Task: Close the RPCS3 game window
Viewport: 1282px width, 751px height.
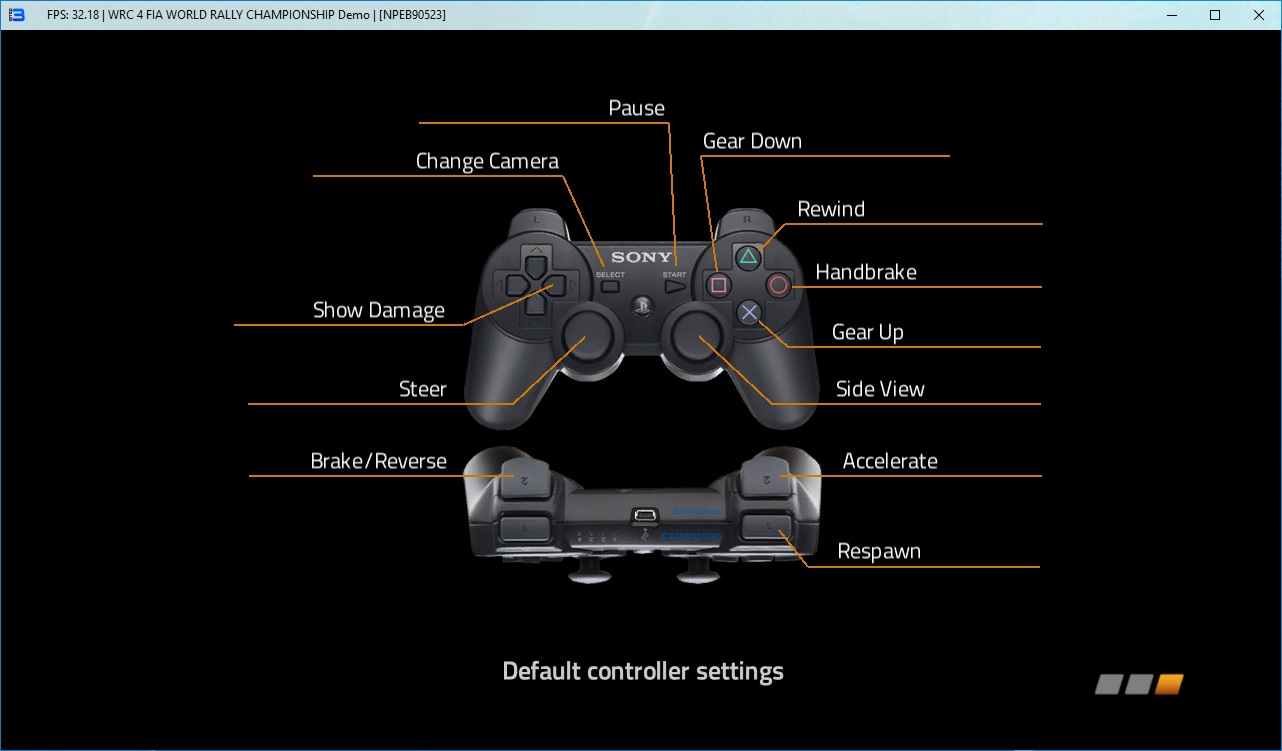Action: coord(1259,15)
